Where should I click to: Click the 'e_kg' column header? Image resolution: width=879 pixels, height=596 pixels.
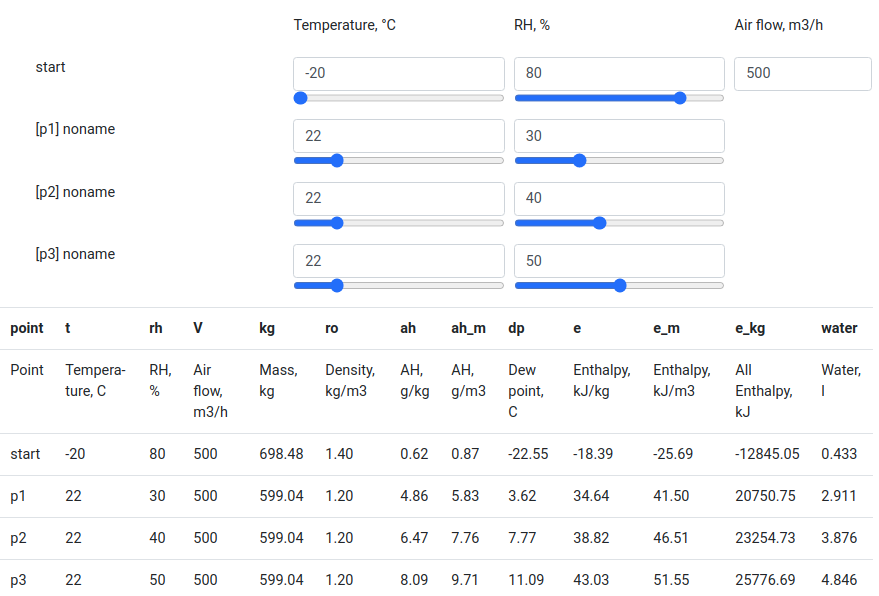750,328
